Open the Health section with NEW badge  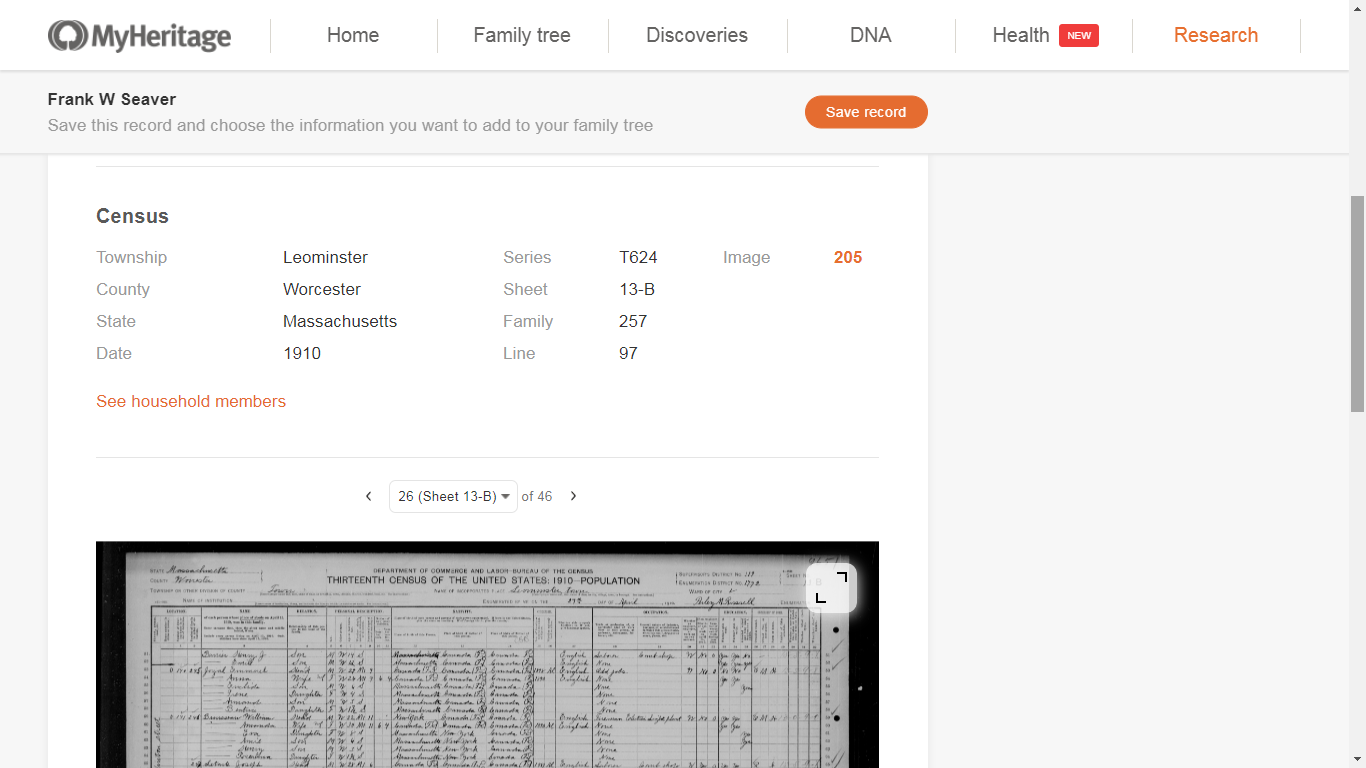(x=1020, y=35)
